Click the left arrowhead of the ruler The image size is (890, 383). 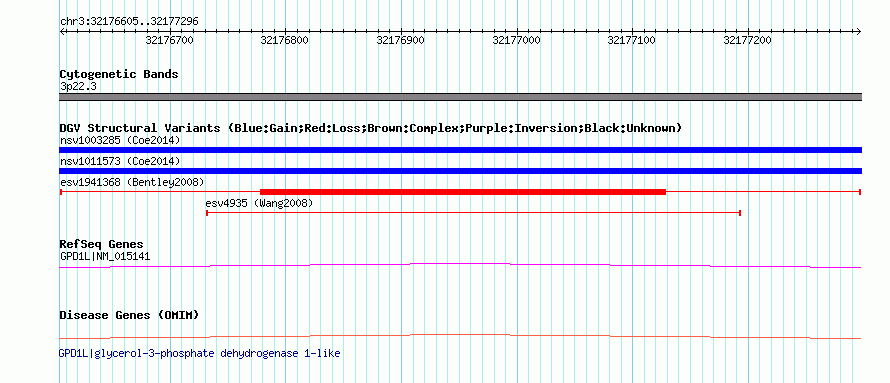pyautogui.click(x=62, y=31)
